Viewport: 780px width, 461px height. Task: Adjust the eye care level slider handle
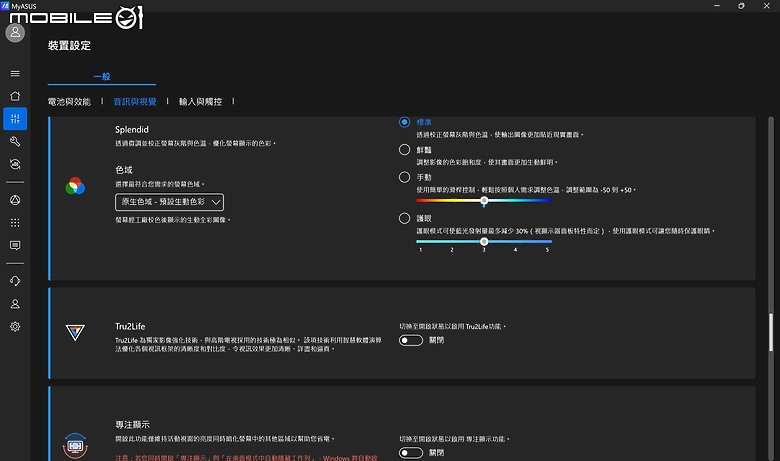tap(484, 242)
